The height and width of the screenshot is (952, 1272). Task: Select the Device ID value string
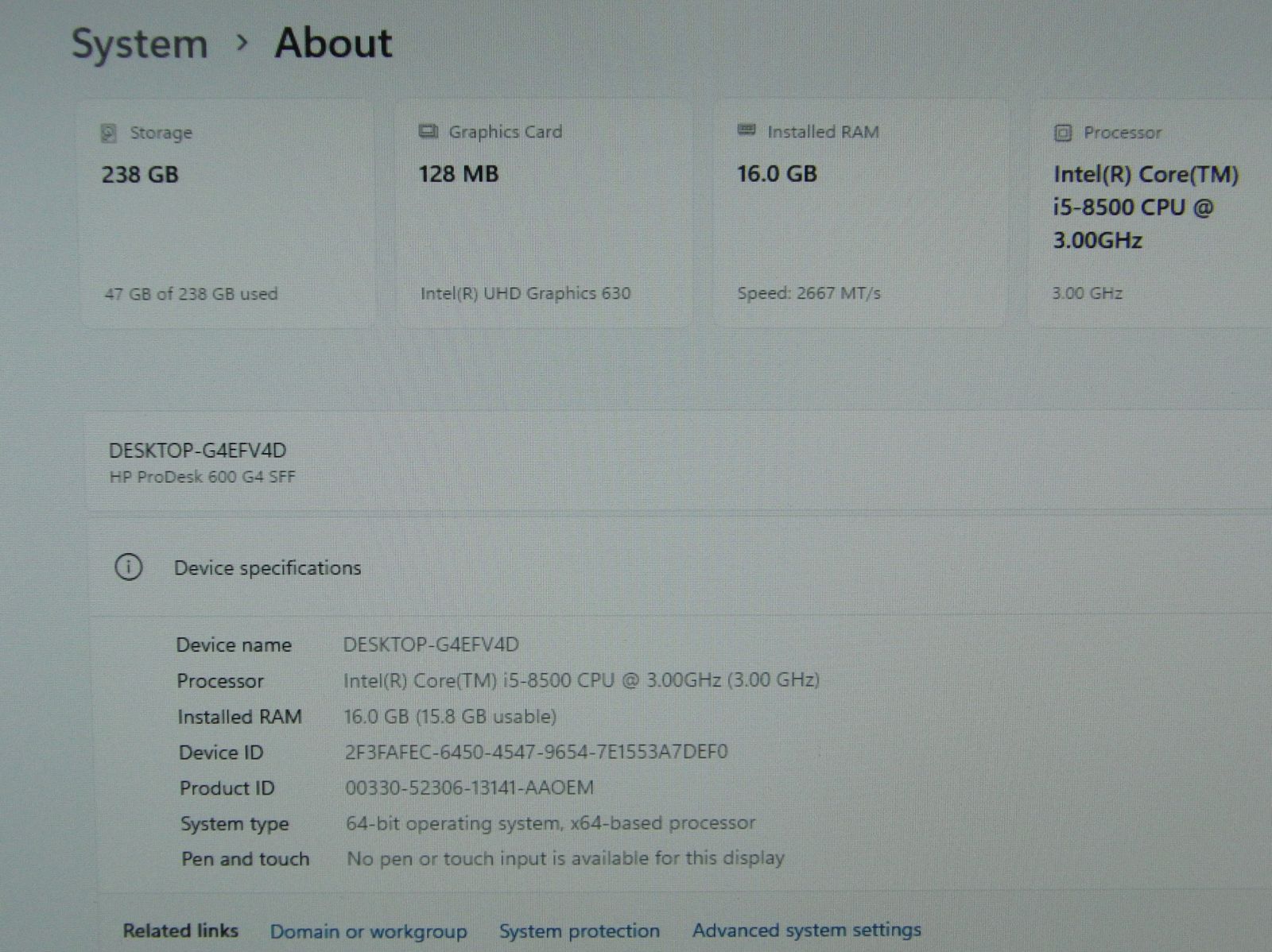(536, 752)
